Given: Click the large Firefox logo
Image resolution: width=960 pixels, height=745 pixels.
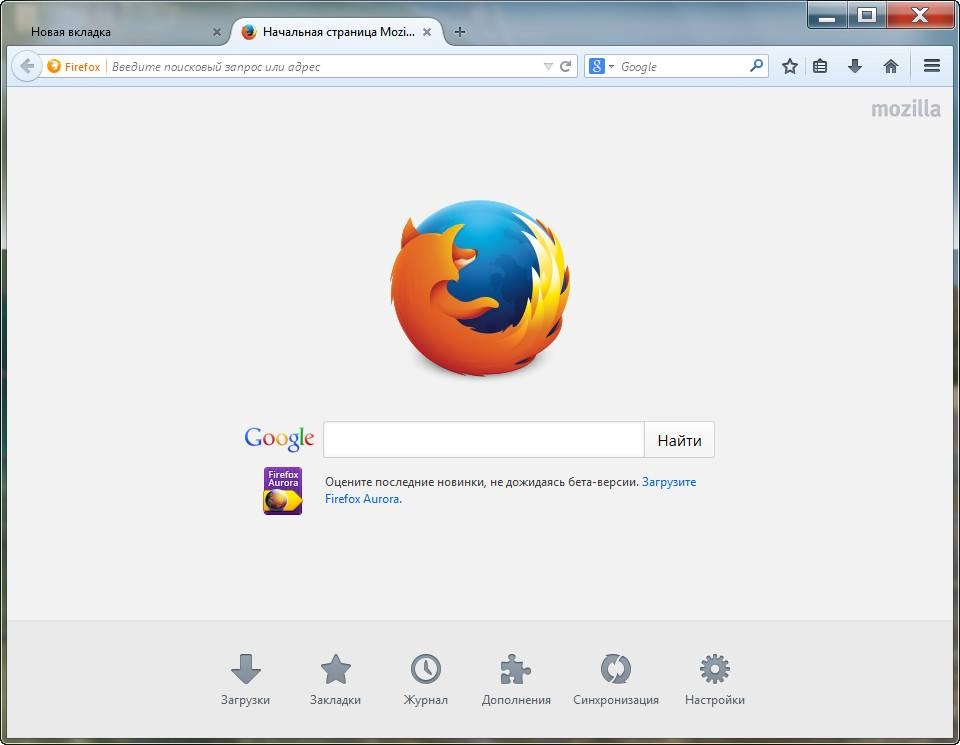Looking at the screenshot, I should click(480, 288).
